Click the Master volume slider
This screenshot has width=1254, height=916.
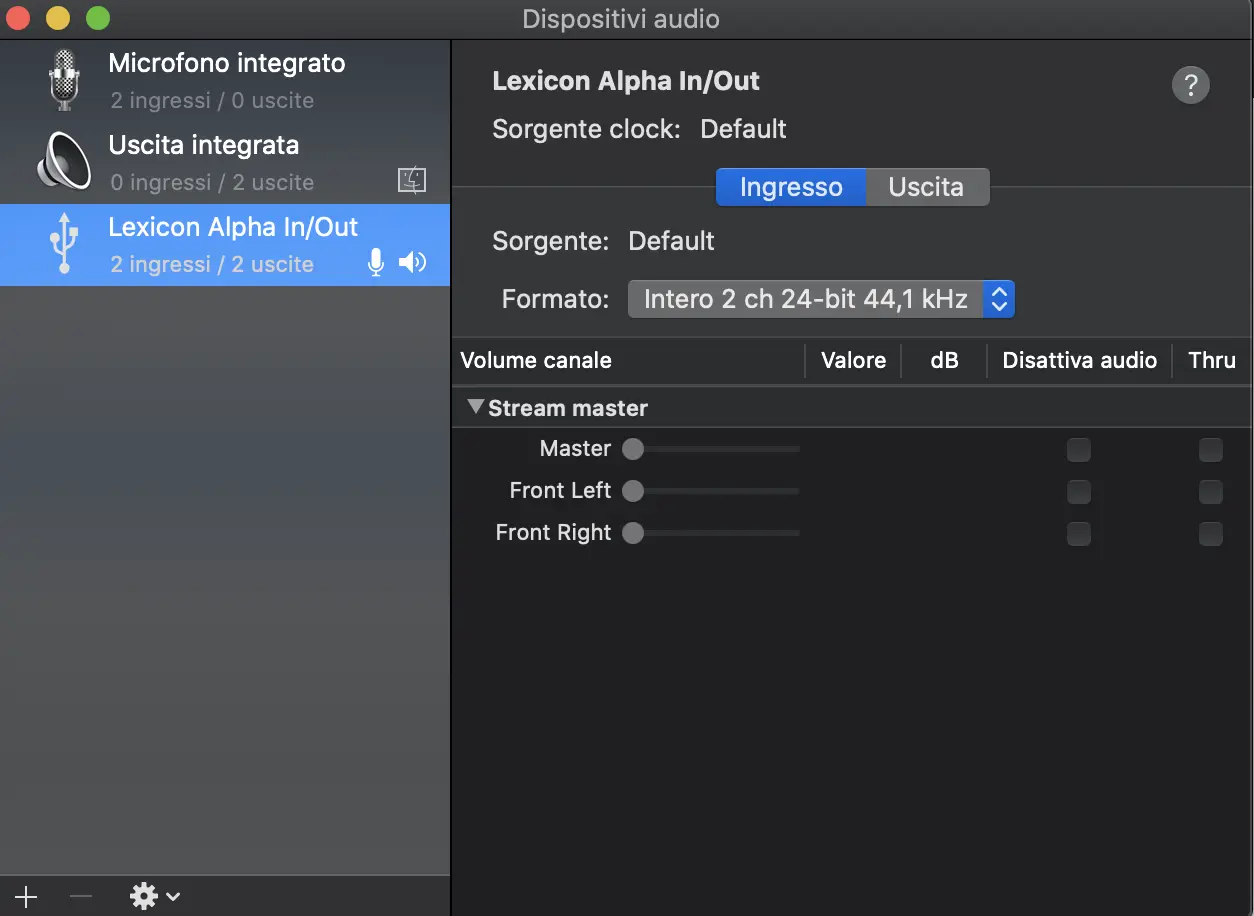click(714, 450)
